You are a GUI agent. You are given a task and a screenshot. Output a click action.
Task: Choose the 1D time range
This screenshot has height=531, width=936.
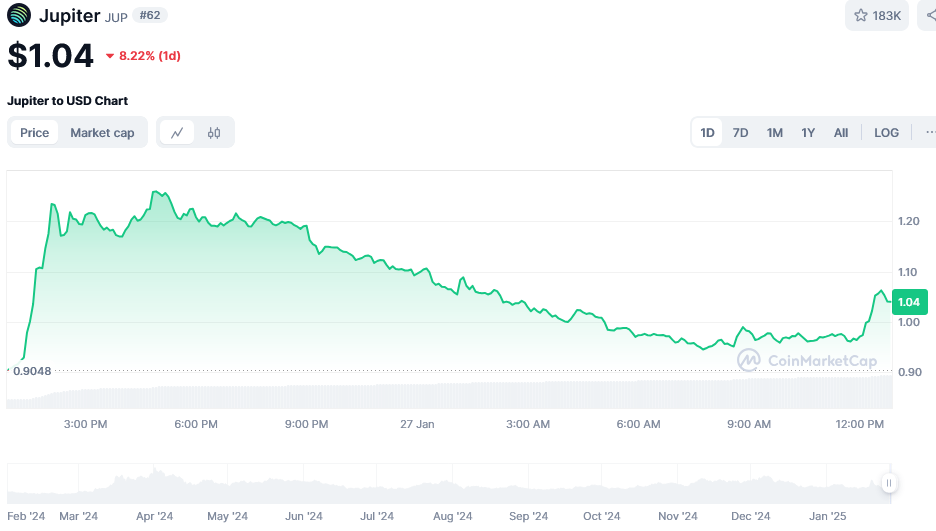[x=707, y=132]
